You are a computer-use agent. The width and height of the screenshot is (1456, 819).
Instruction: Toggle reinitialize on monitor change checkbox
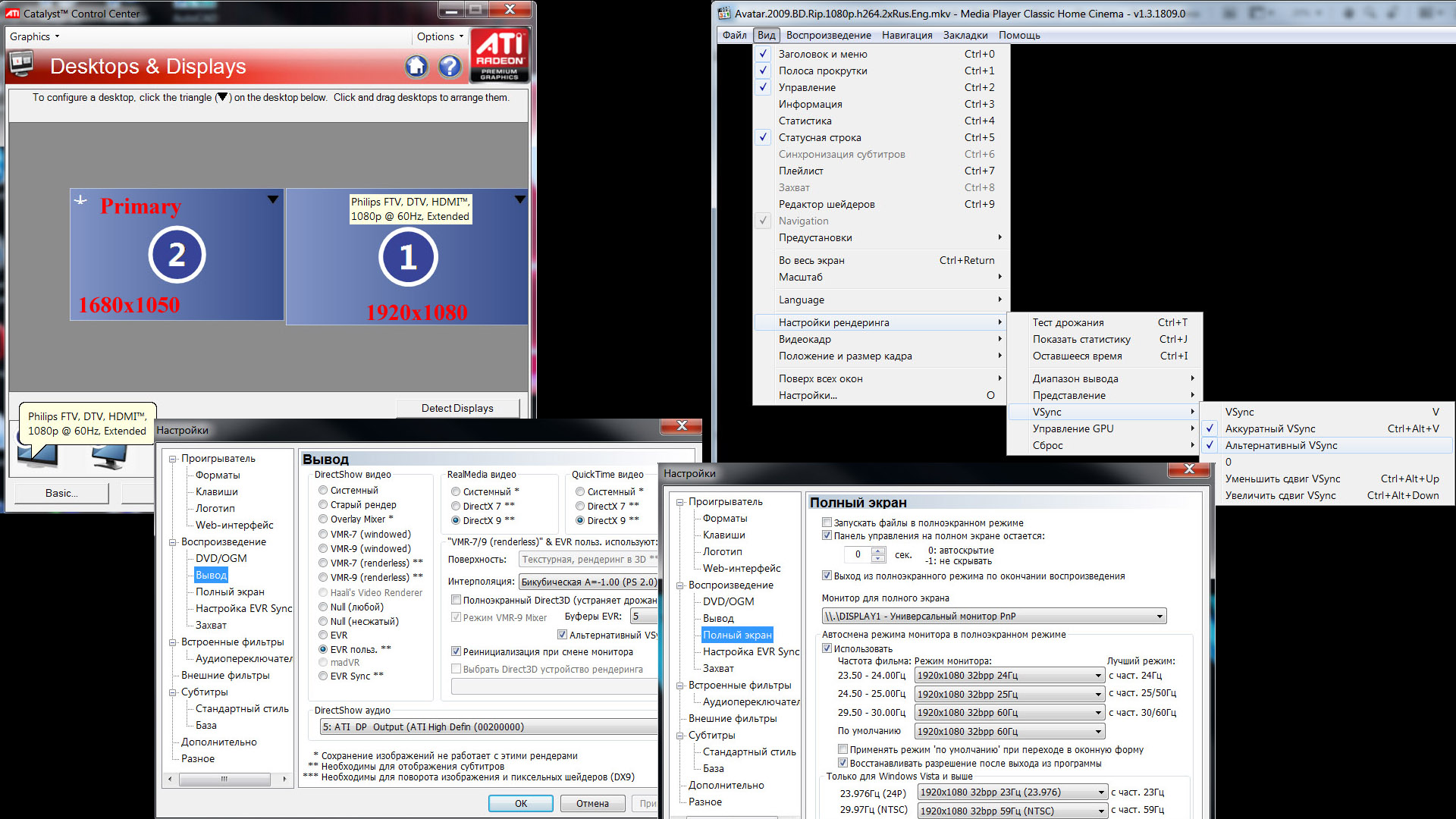(x=456, y=651)
